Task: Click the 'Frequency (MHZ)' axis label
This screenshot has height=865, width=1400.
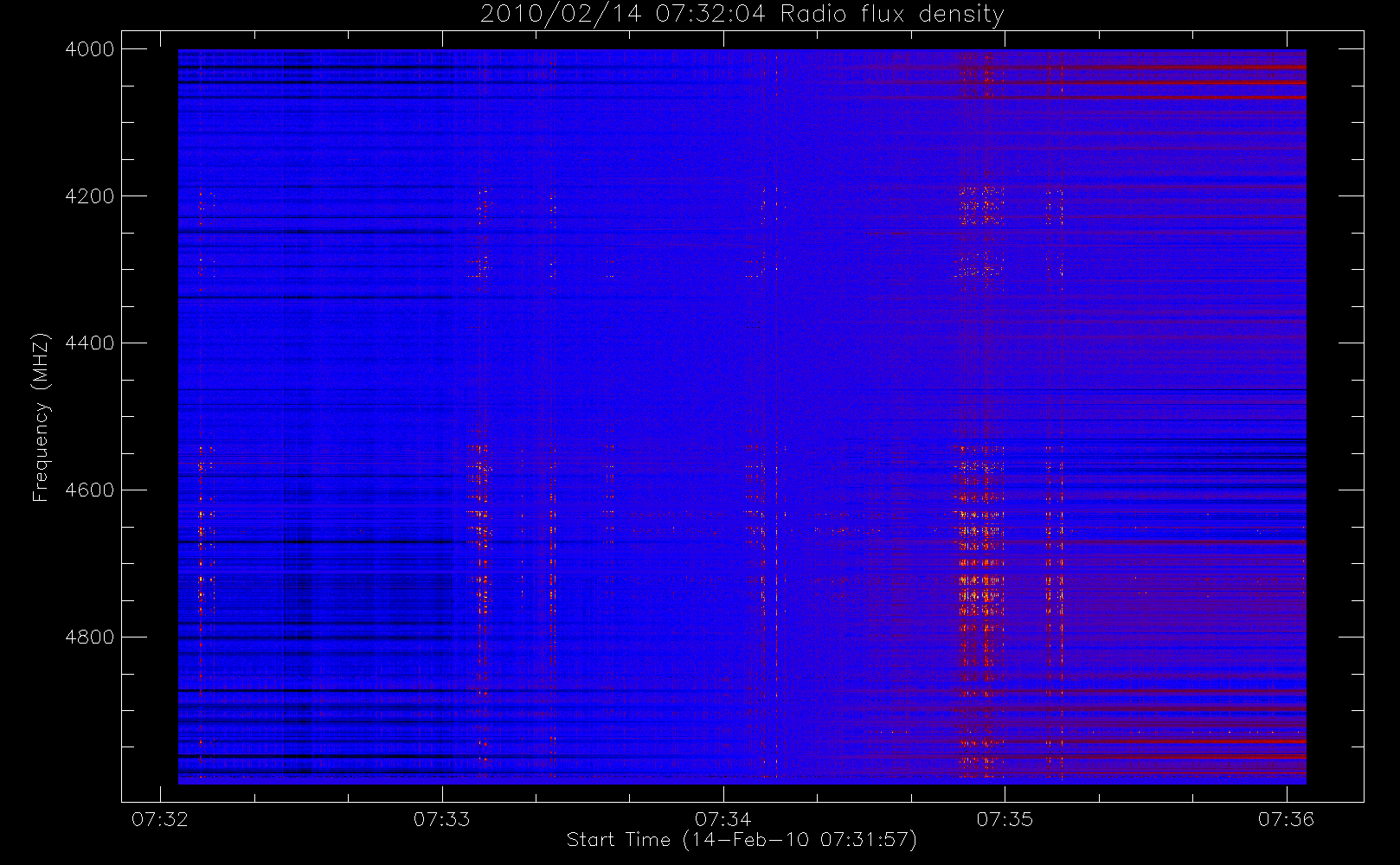Action: (x=41, y=418)
